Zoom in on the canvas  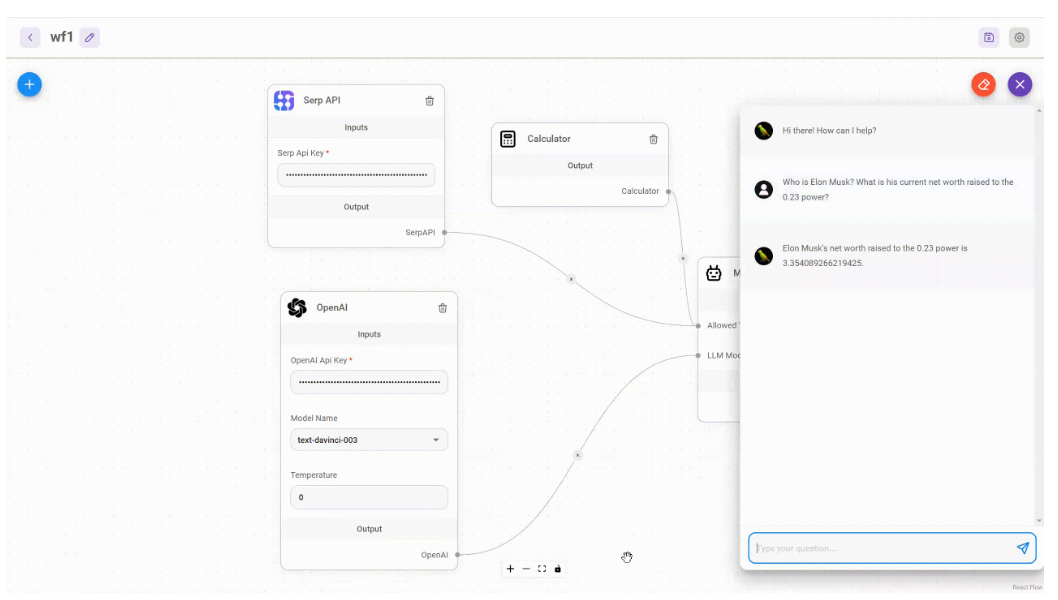(510, 569)
